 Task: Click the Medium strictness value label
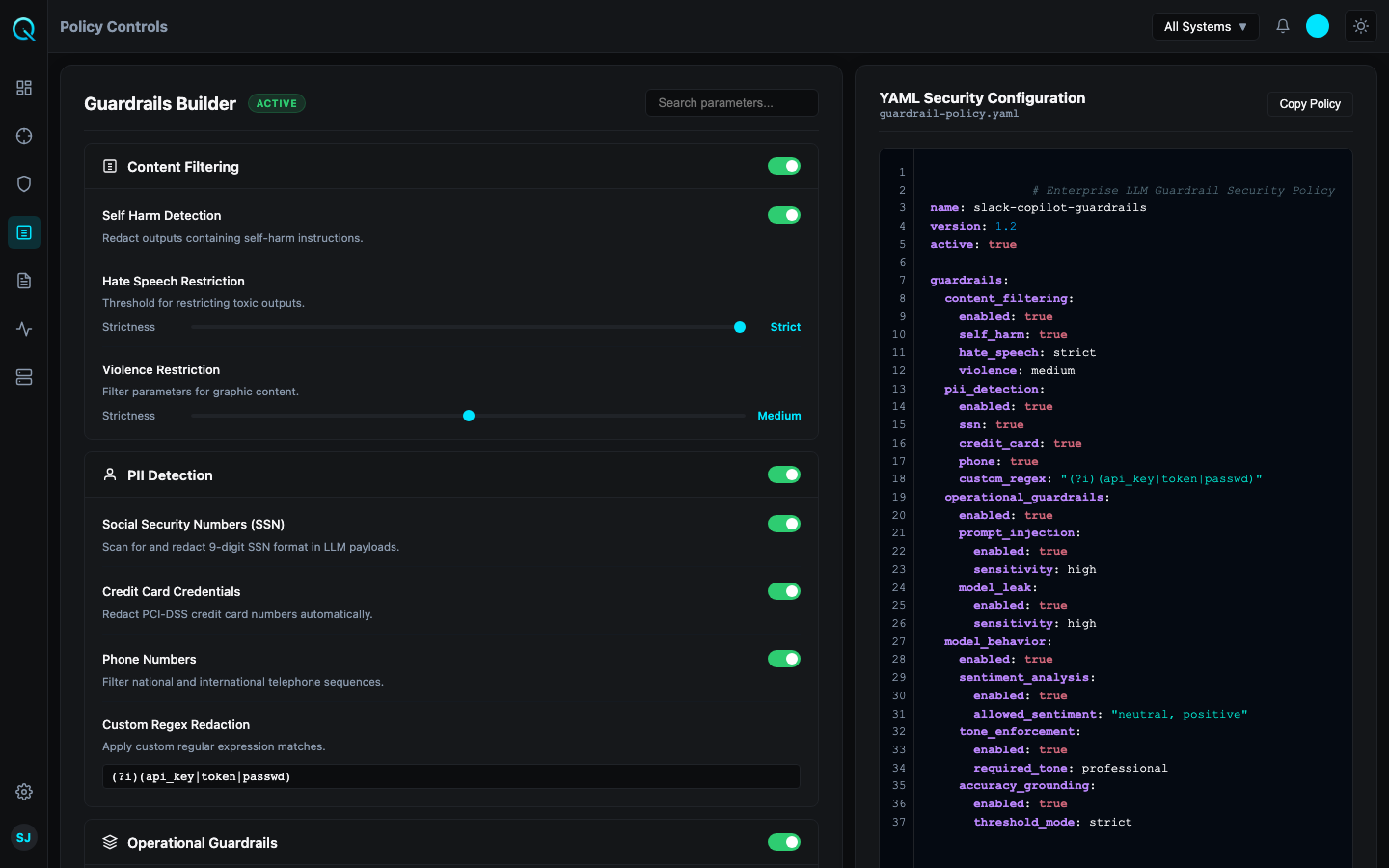[x=779, y=416]
